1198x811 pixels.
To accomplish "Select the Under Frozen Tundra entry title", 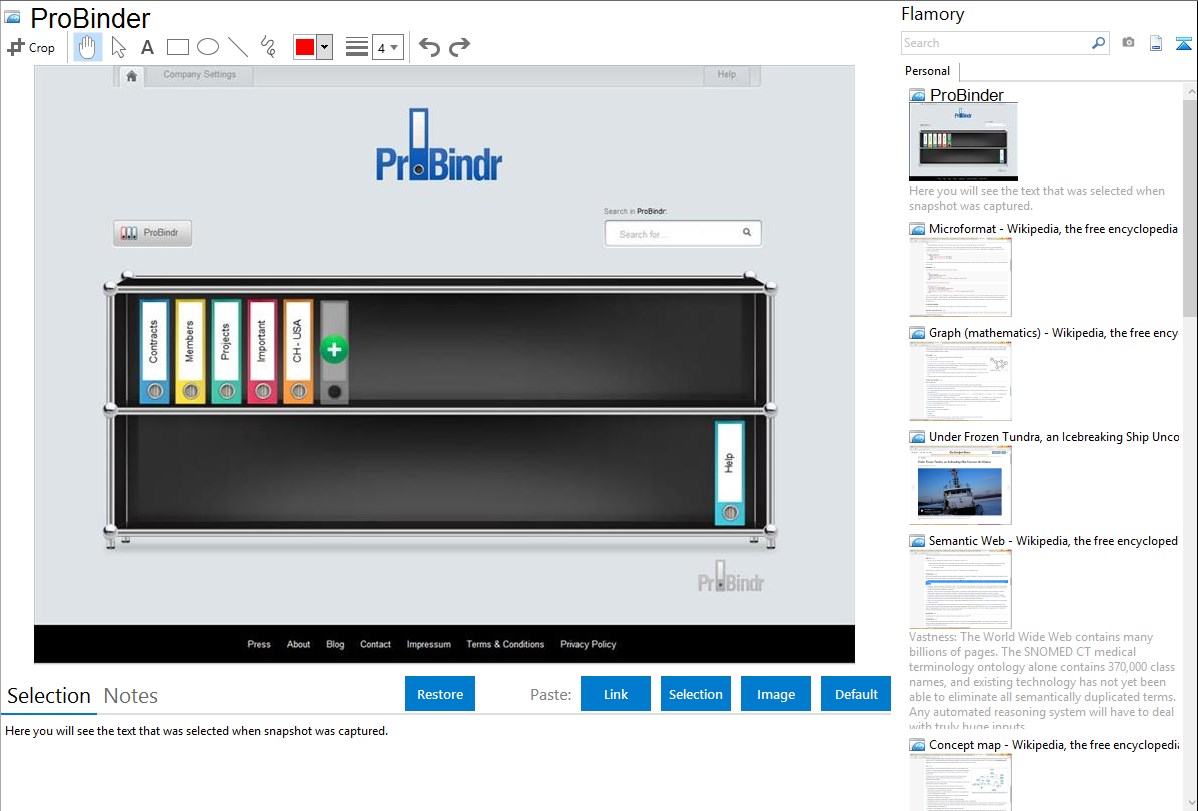I will (1054, 436).
